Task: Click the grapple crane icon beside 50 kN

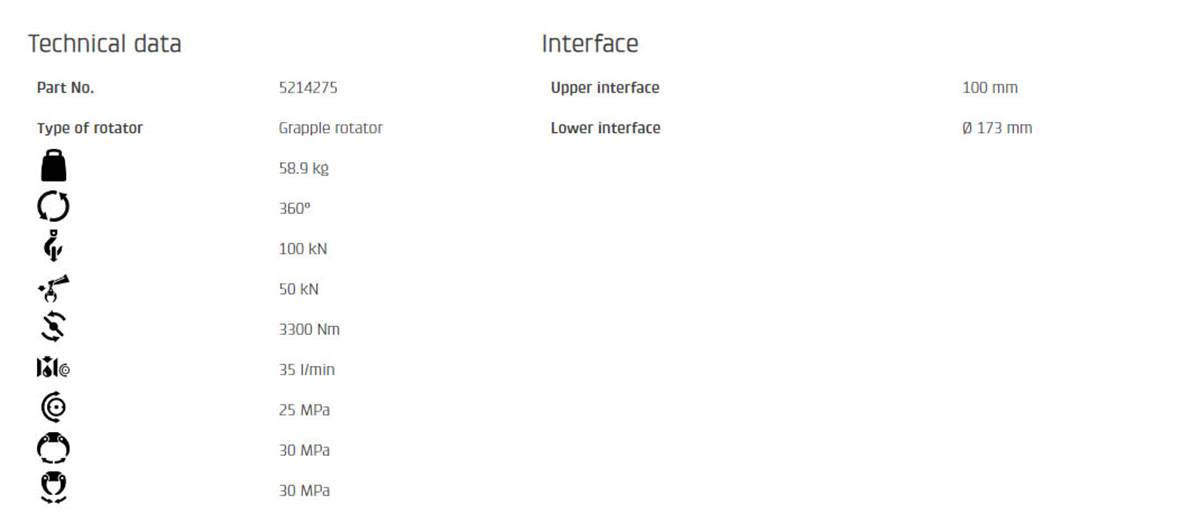Action: [53, 288]
